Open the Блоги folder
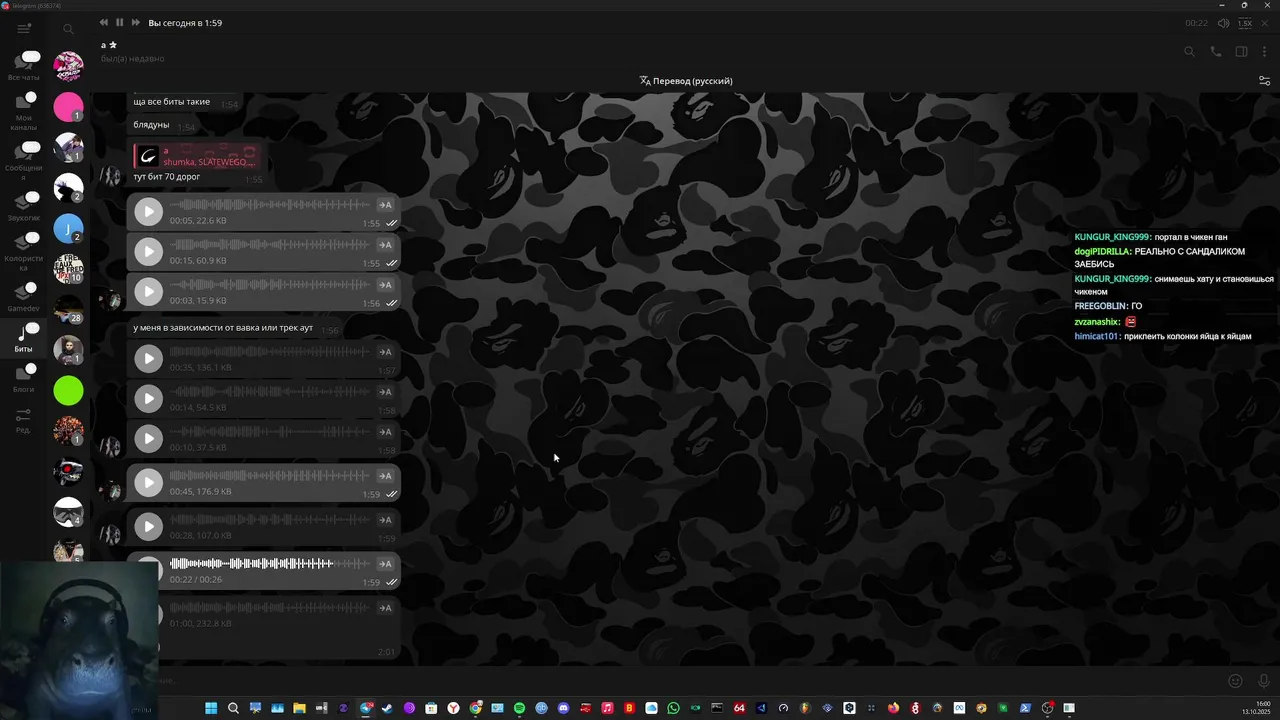1280x720 pixels. (x=24, y=378)
